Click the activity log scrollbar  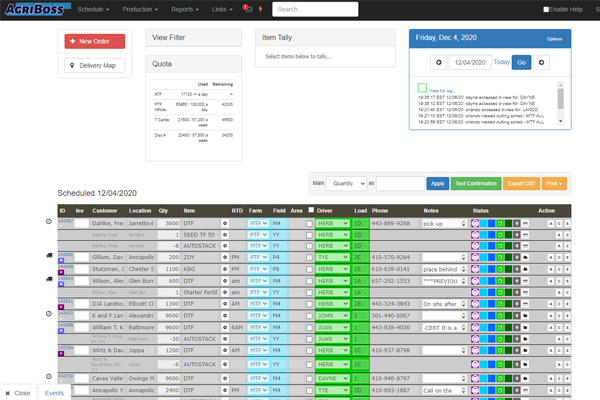[561, 103]
